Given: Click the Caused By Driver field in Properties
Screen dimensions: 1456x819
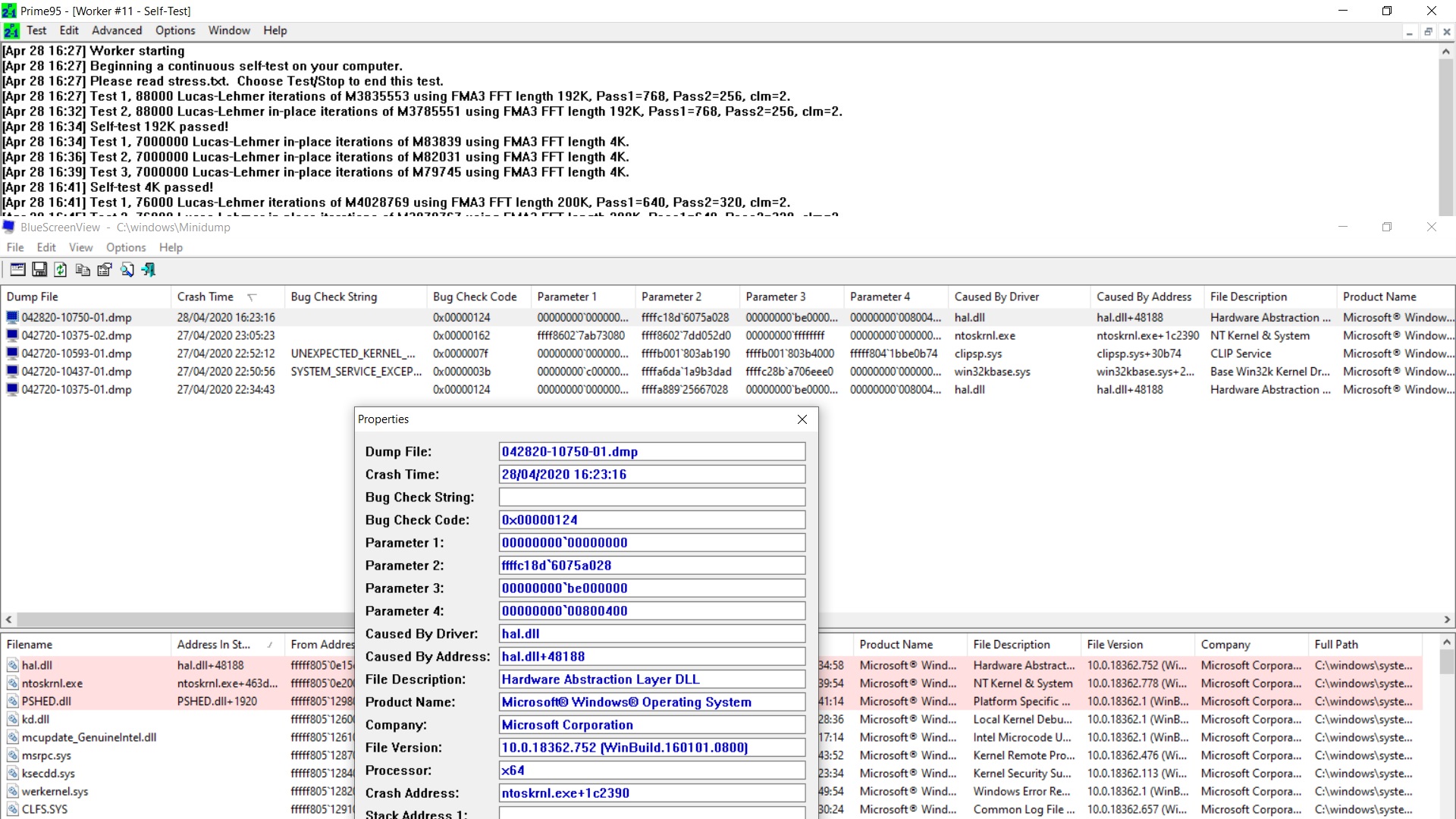Looking at the screenshot, I should (652, 634).
